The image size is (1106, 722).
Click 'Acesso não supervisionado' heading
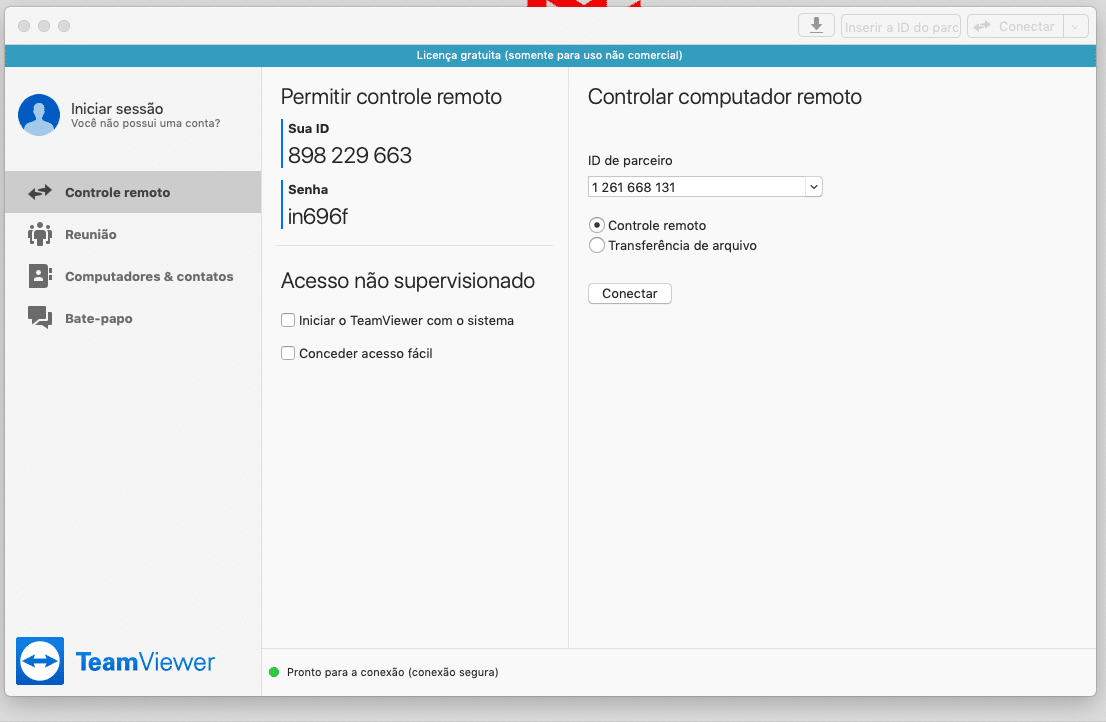pyautogui.click(x=408, y=281)
